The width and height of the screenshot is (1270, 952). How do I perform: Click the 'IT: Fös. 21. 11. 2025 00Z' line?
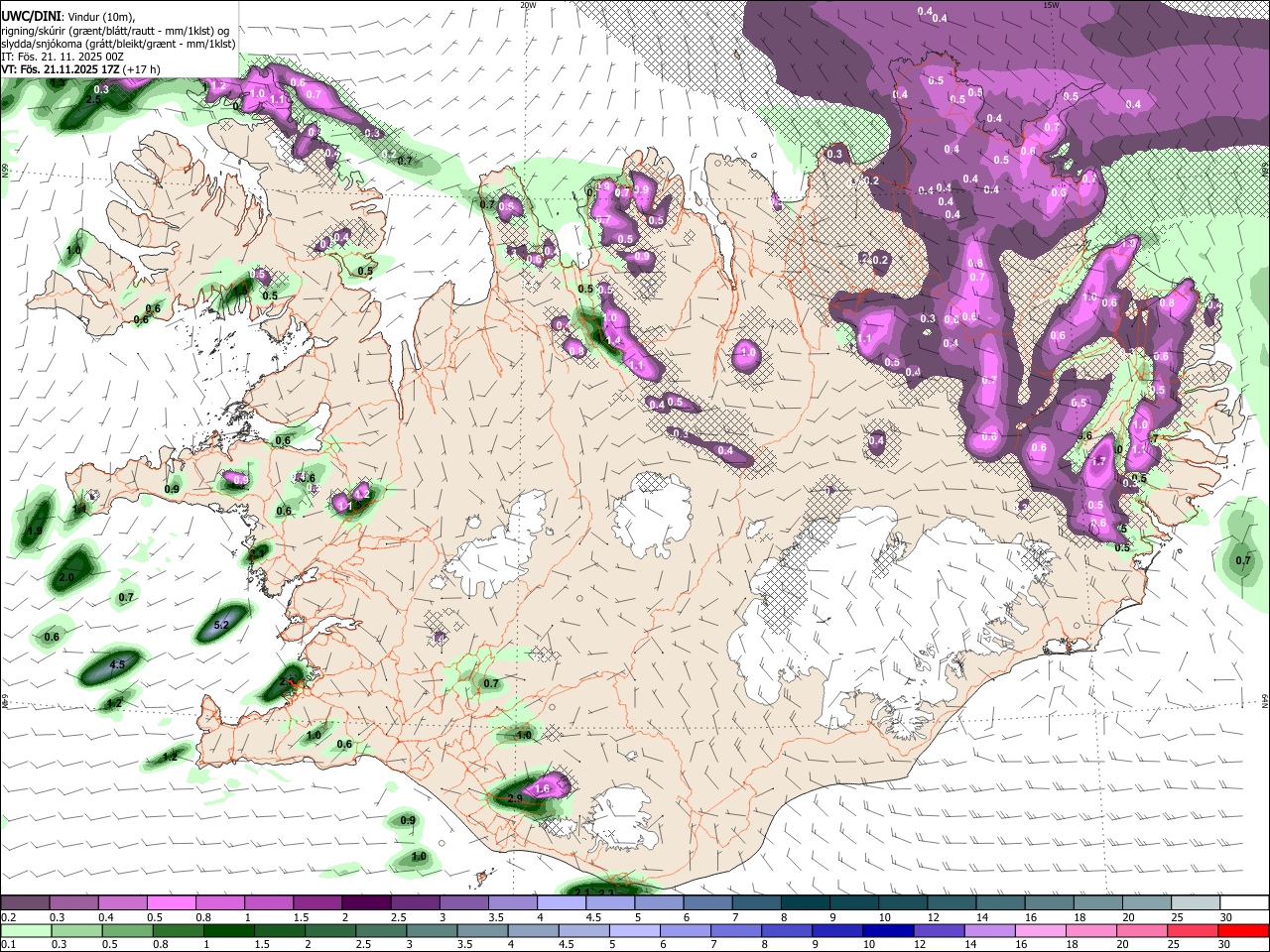(x=63, y=57)
